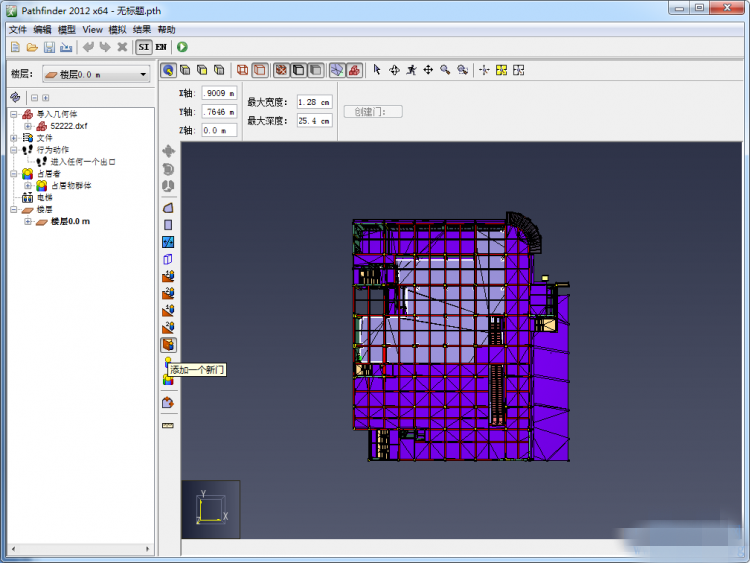Viewport: 750px width, 563px height.
Task: Open the 结果 menu
Action: pyautogui.click(x=142, y=30)
